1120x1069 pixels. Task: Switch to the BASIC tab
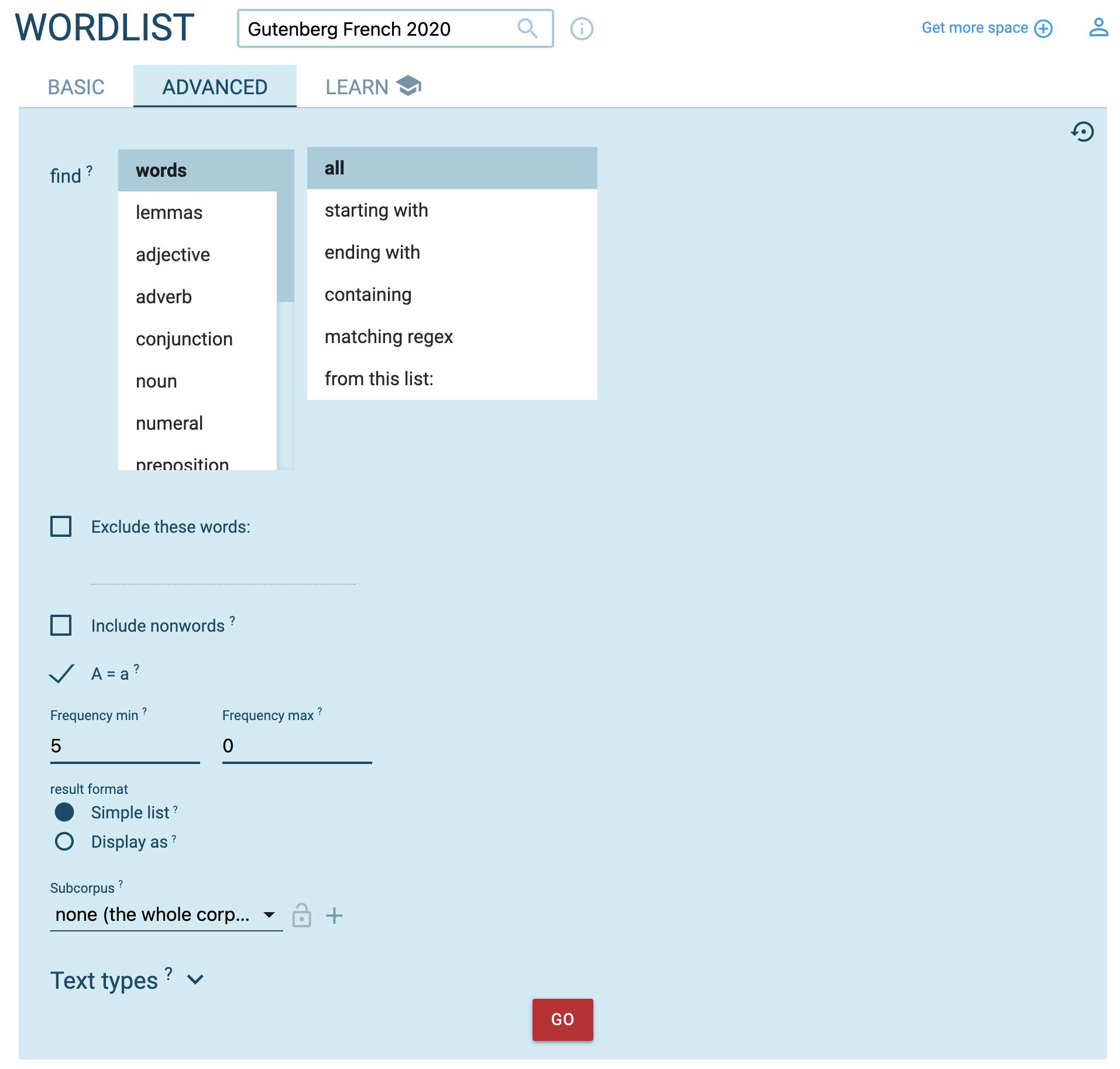tap(76, 87)
